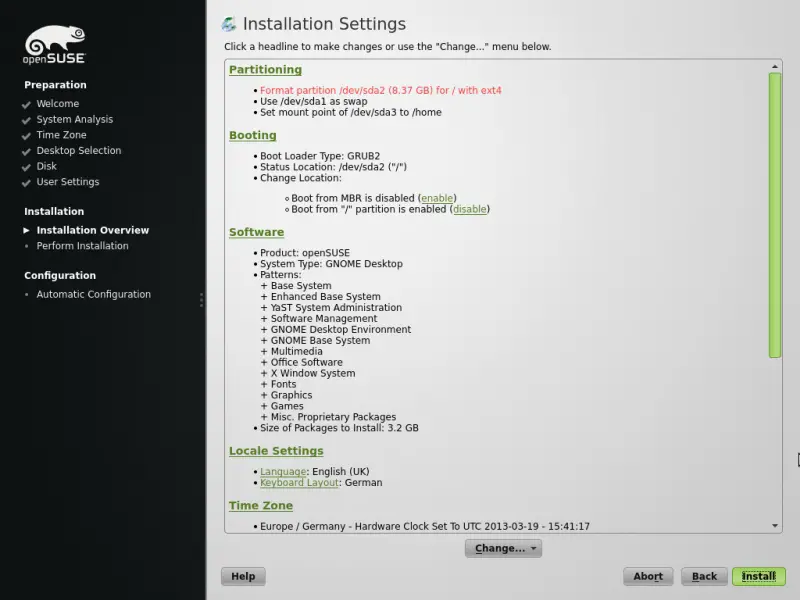Click the 'Europe / Germany' time zone line
Image resolution: width=800 pixels, height=600 pixels.
424,527
